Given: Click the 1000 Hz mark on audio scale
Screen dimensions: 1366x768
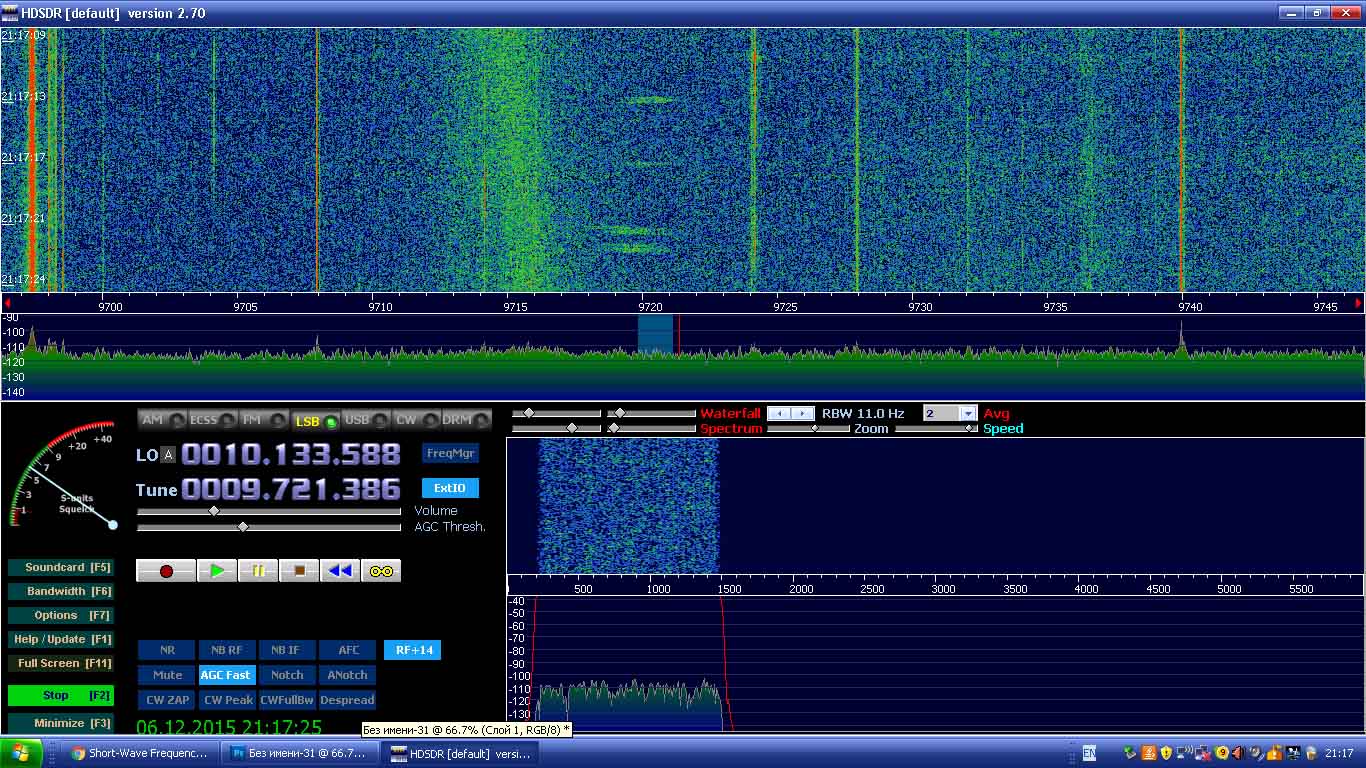Looking at the screenshot, I should point(658,589).
